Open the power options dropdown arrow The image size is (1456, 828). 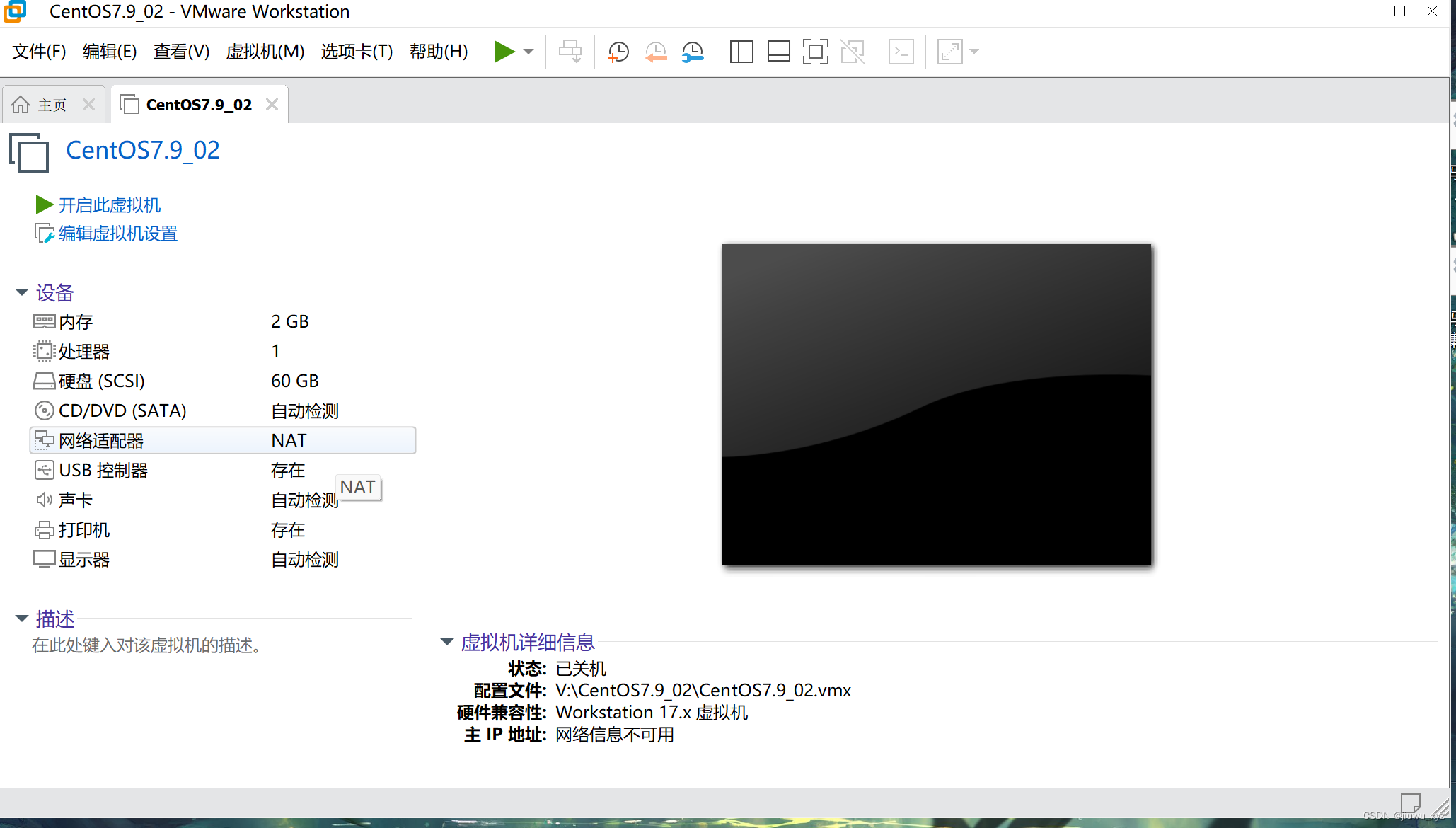(x=528, y=52)
